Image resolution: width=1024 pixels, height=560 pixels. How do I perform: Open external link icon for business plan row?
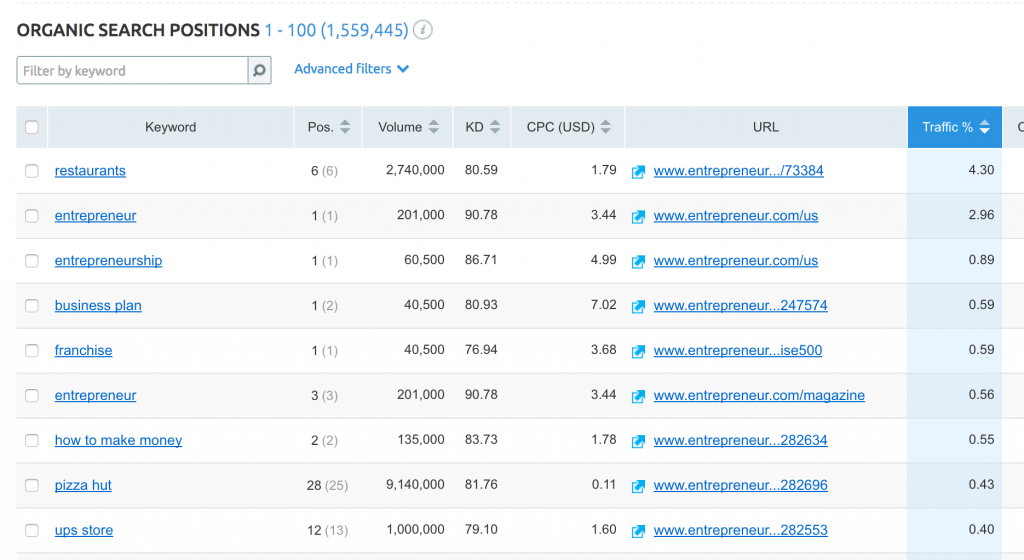638,306
